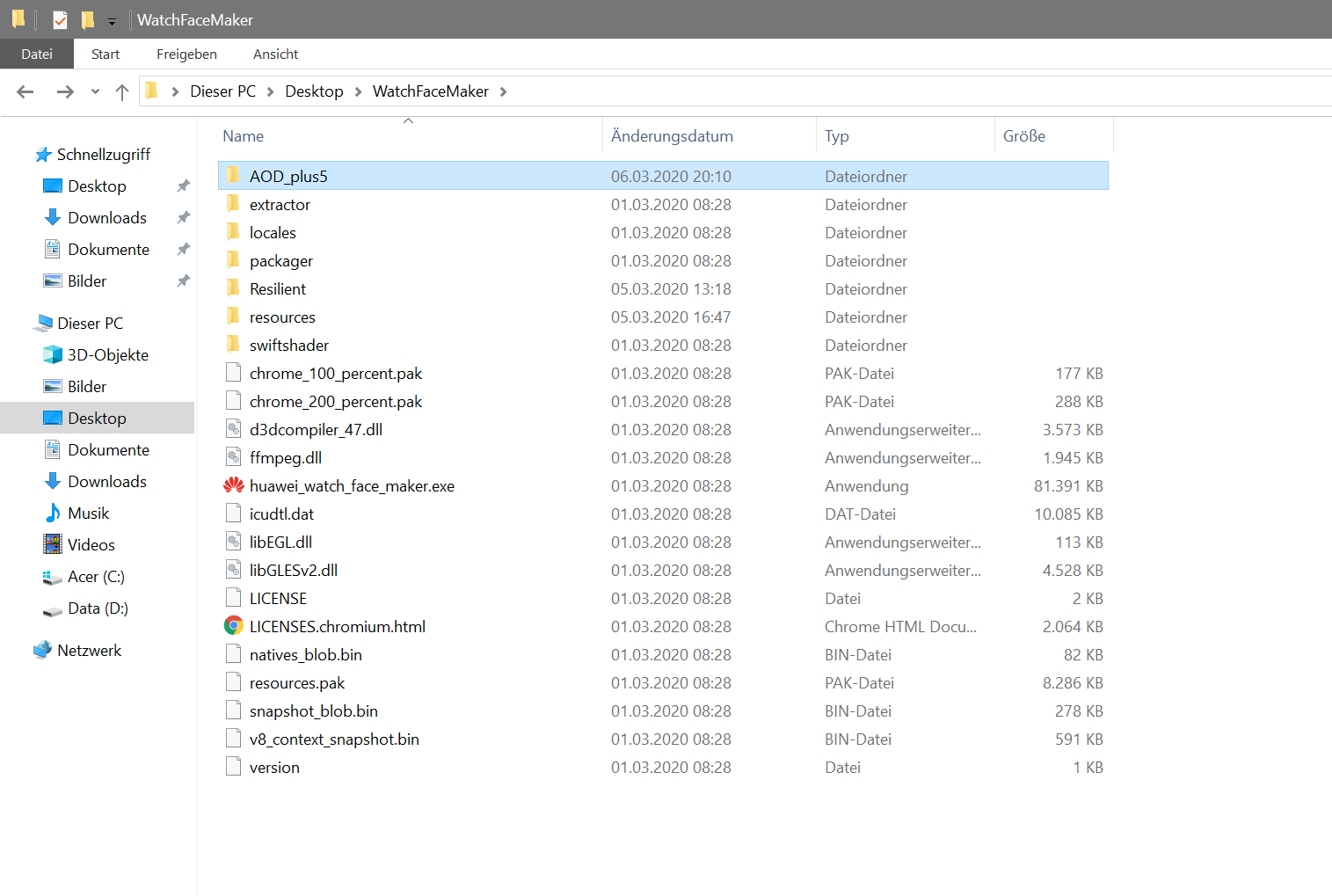The image size is (1332, 896).
Task: Click the address bar folder icon
Action: [x=152, y=91]
